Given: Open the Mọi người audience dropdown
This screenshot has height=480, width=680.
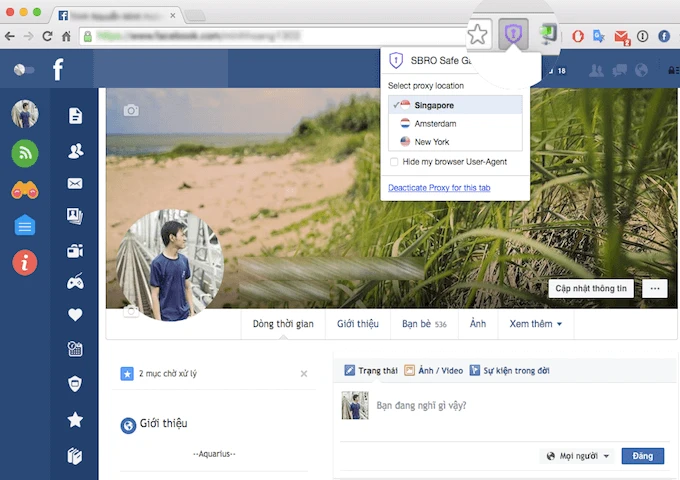Looking at the screenshot, I should coord(578,456).
